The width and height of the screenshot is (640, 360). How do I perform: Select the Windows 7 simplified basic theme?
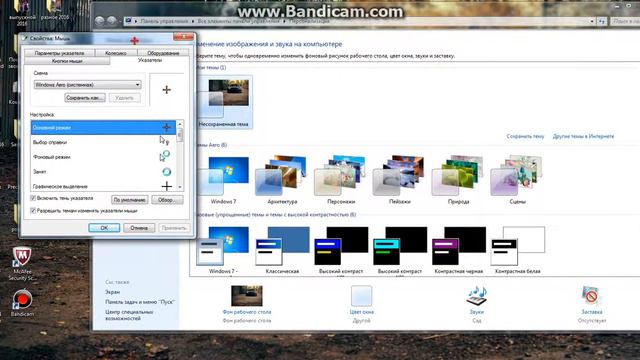pos(223,250)
